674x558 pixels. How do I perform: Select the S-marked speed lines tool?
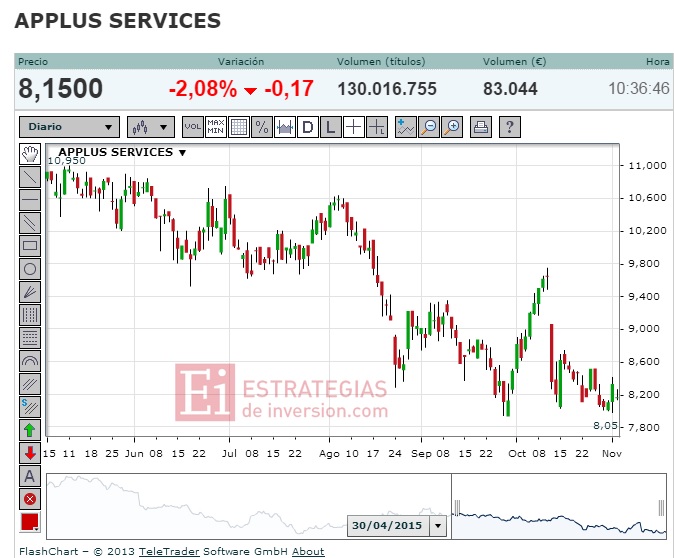[x=30, y=407]
